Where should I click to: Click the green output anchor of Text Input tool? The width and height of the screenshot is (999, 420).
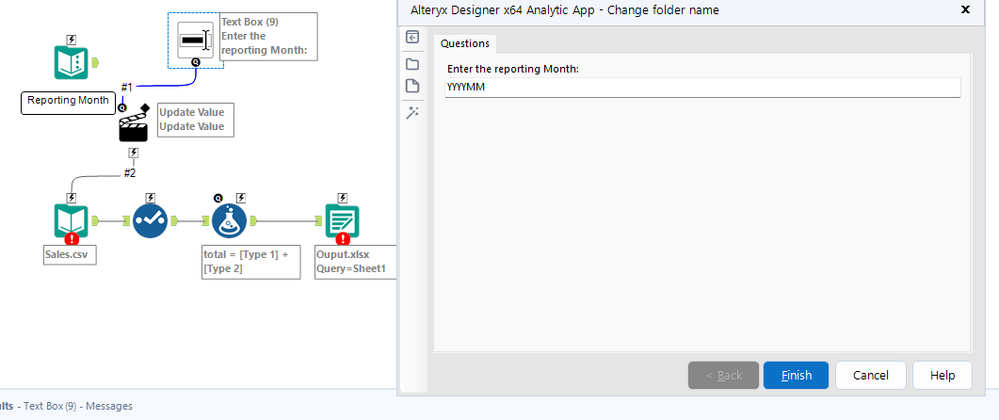pyautogui.click(x=96, y=62)
